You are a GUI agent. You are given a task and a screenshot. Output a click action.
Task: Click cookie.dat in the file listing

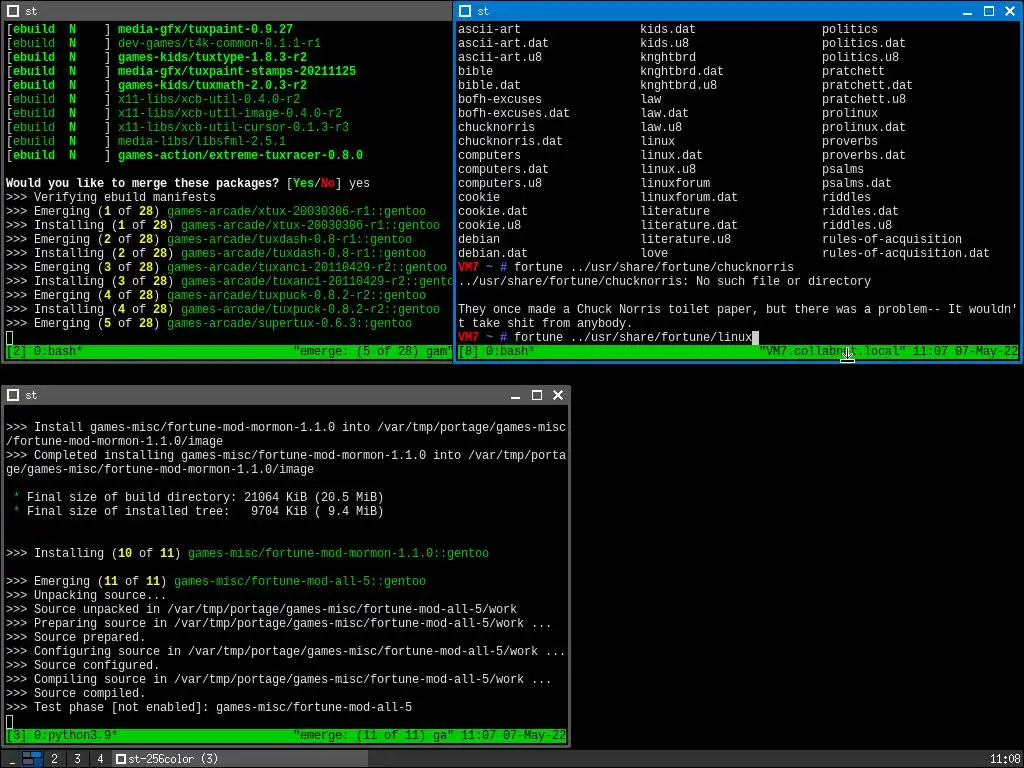(x=492, y=212)
